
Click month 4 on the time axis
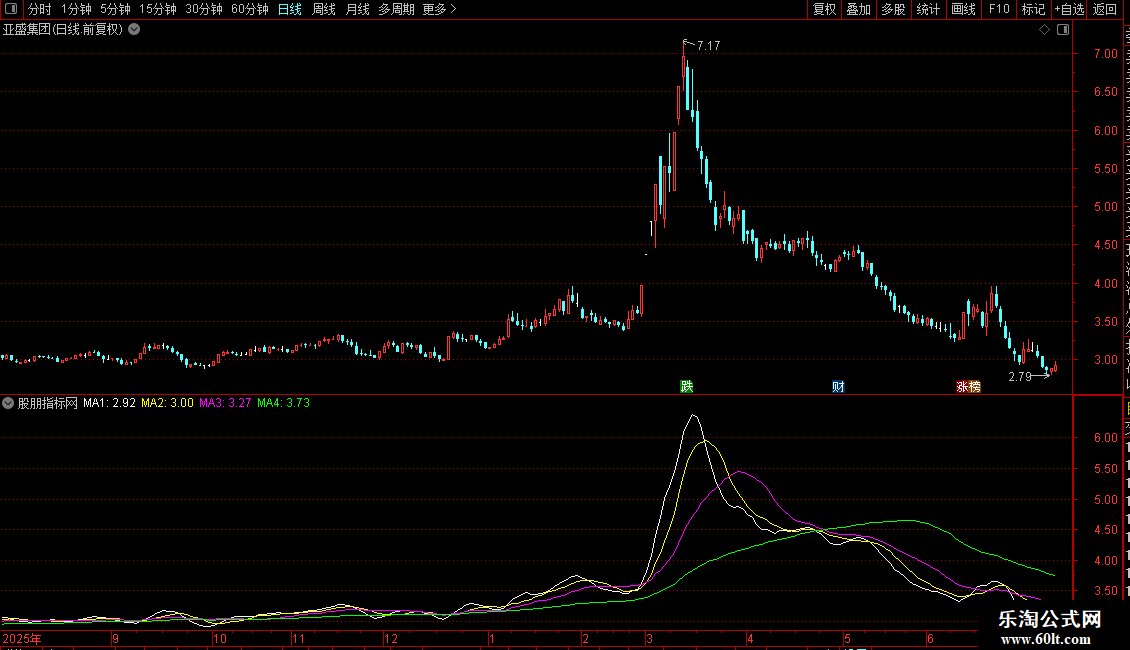click(750, 638)
